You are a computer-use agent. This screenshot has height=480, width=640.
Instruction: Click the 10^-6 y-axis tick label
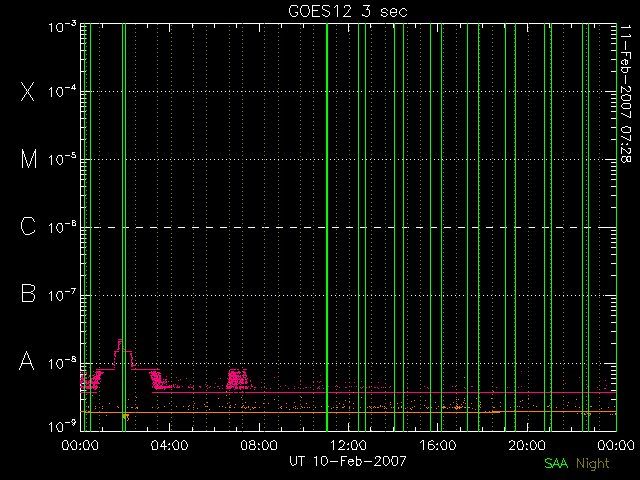pos(62,227)
